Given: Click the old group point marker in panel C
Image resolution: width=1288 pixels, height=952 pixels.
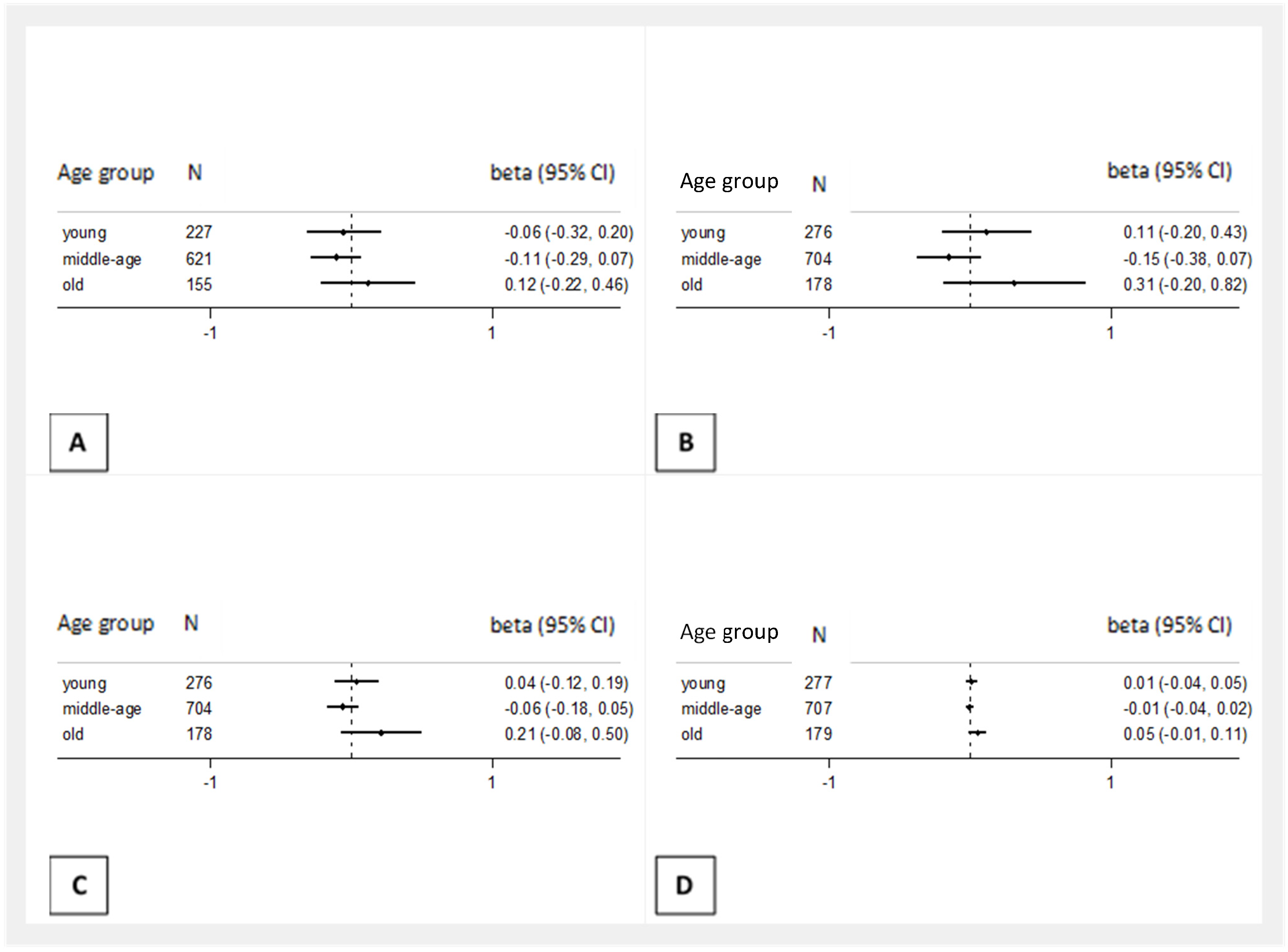Looking at the screenshot, I should point(381,732).
